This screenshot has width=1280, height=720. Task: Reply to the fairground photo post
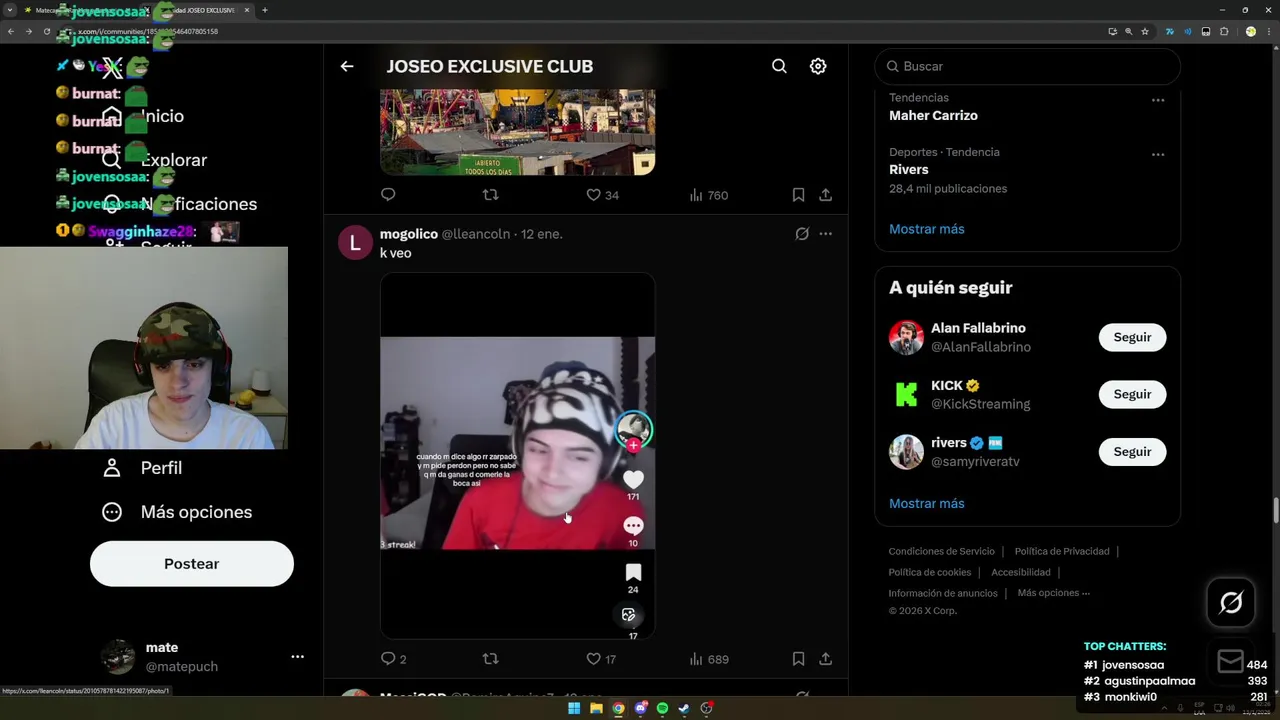(388, 195)
